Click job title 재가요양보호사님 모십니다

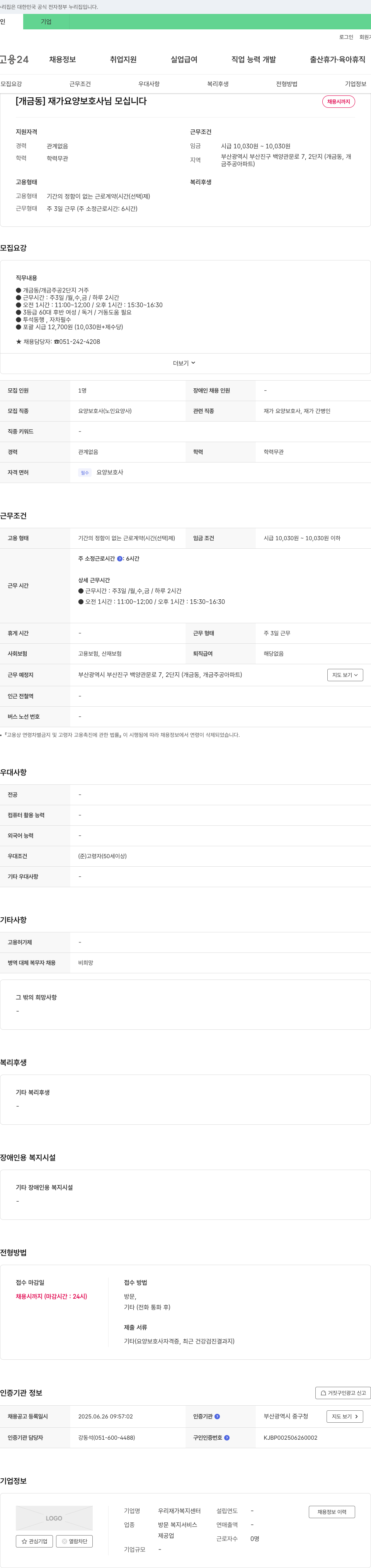(81, 101)
